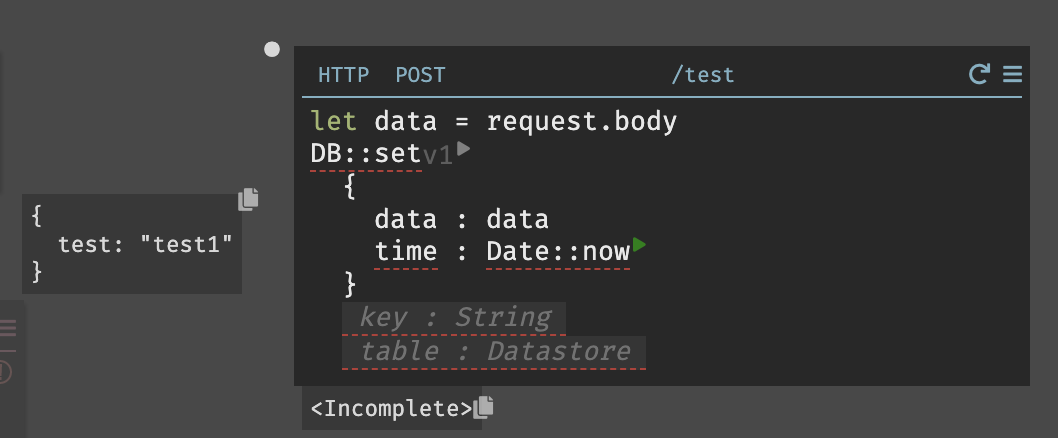Click the request.body expression
The width and height of the screenshot is (1058, 438).
[x=582, y=122]
